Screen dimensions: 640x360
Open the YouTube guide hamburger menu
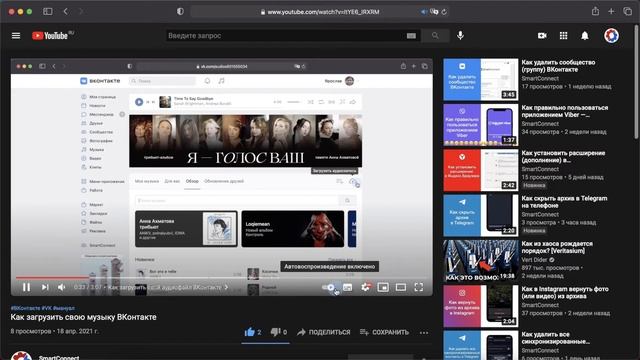coord(16,36)
